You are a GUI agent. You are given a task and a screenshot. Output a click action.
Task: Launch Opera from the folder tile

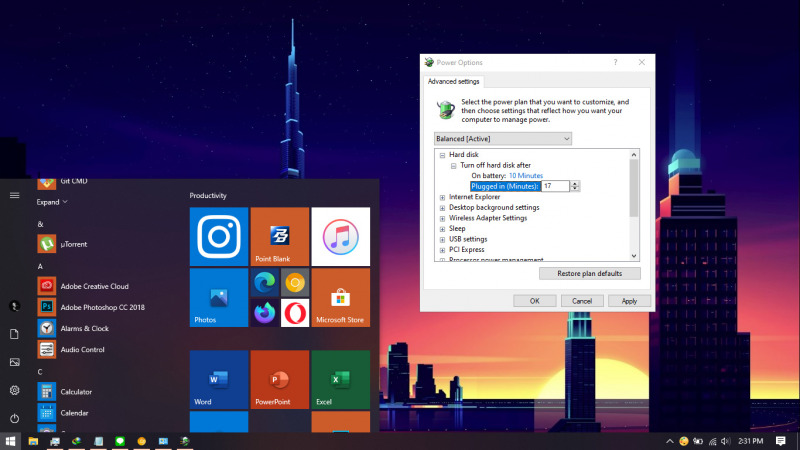(x=295, y=313)
